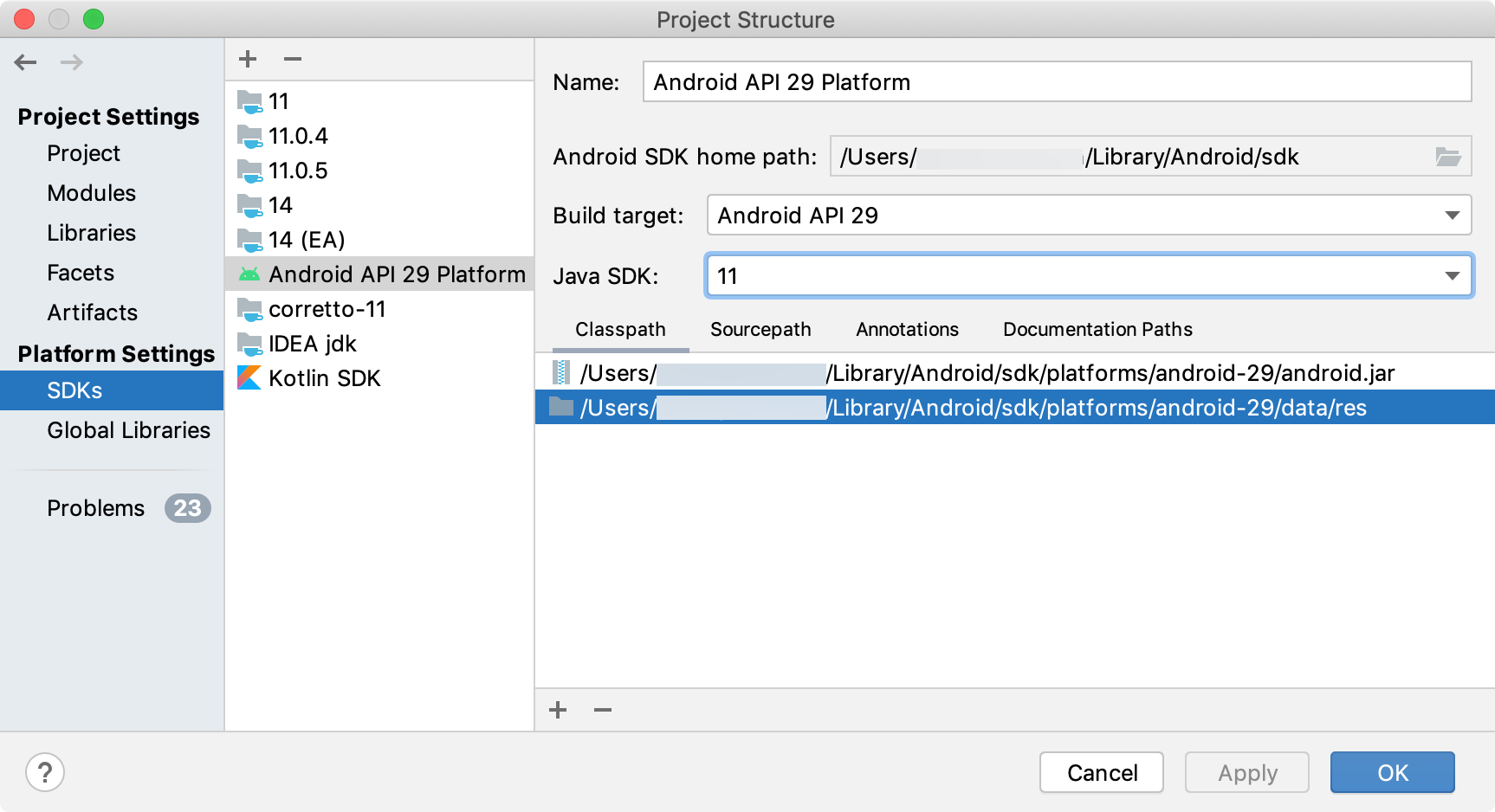
Task: Click the Android icon of API 29 Platform
Action: [249, 274]
